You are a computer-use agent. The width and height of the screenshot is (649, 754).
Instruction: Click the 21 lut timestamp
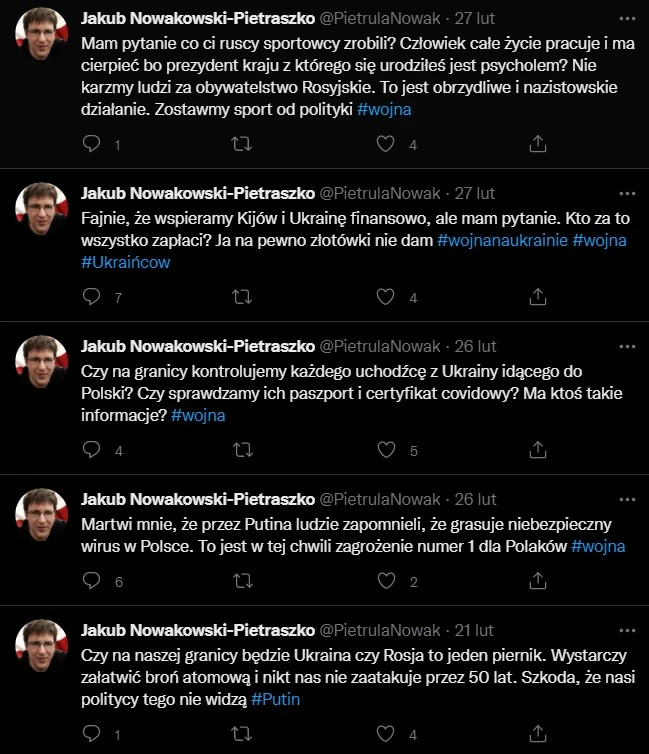pyautogui.click(x=474, y=630)
